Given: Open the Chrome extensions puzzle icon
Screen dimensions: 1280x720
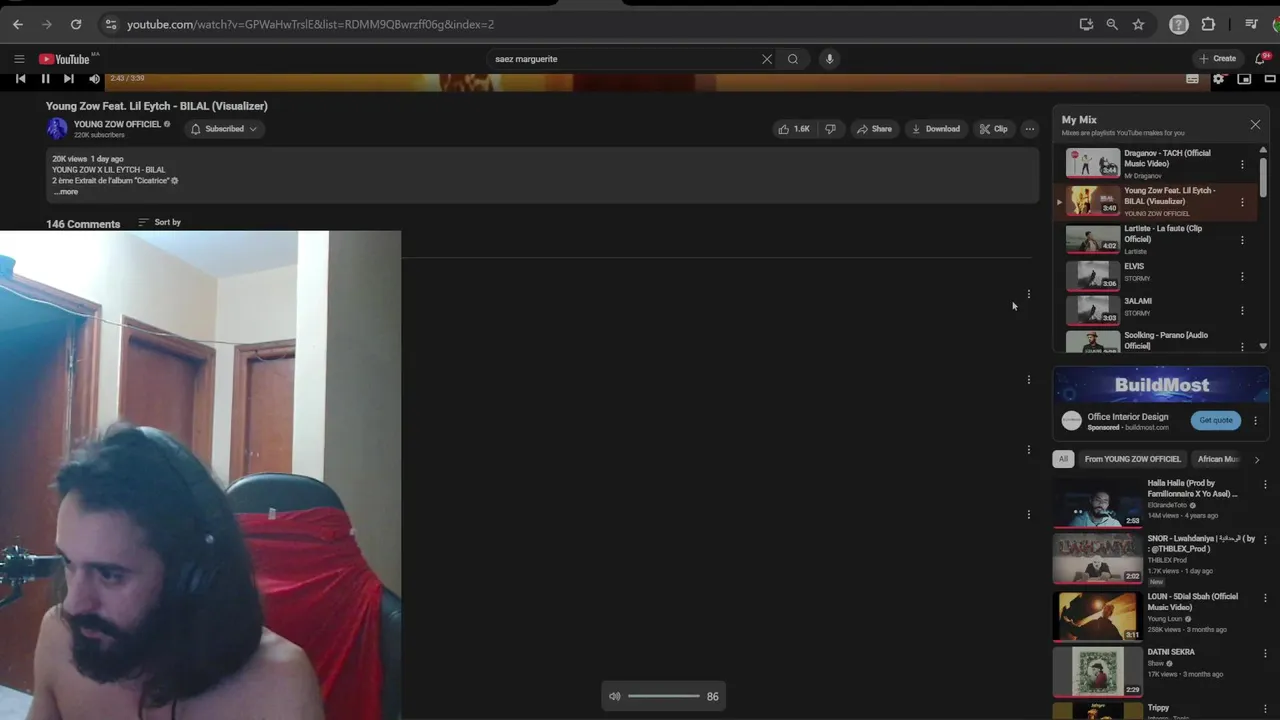Looking at the screenshot, I should pos(1208,24).
